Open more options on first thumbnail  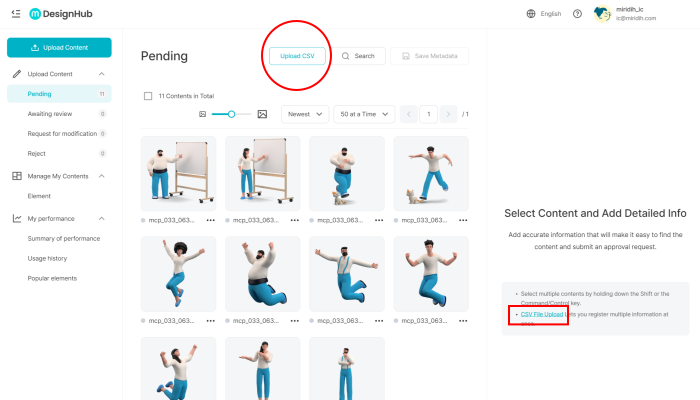211,219
